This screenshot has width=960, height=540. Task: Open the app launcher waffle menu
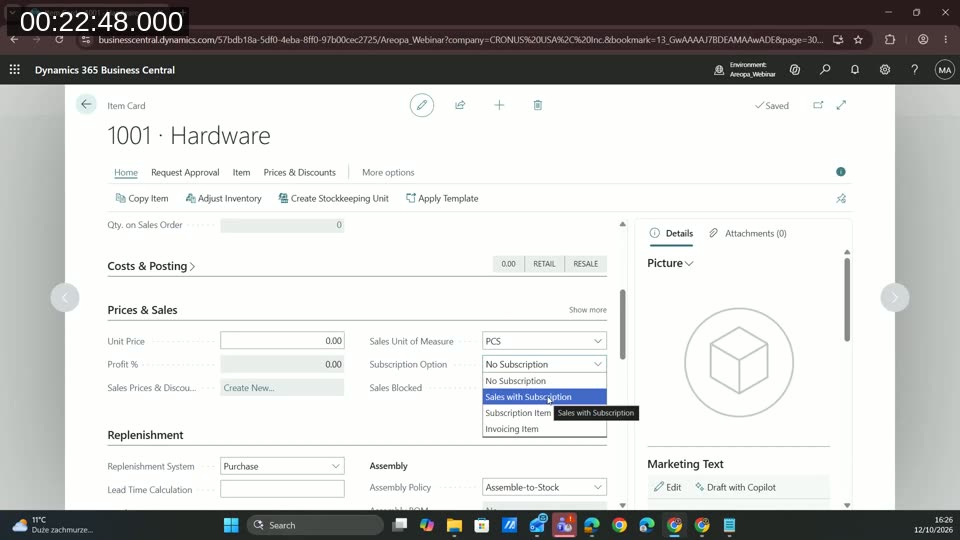click(15, 70)
